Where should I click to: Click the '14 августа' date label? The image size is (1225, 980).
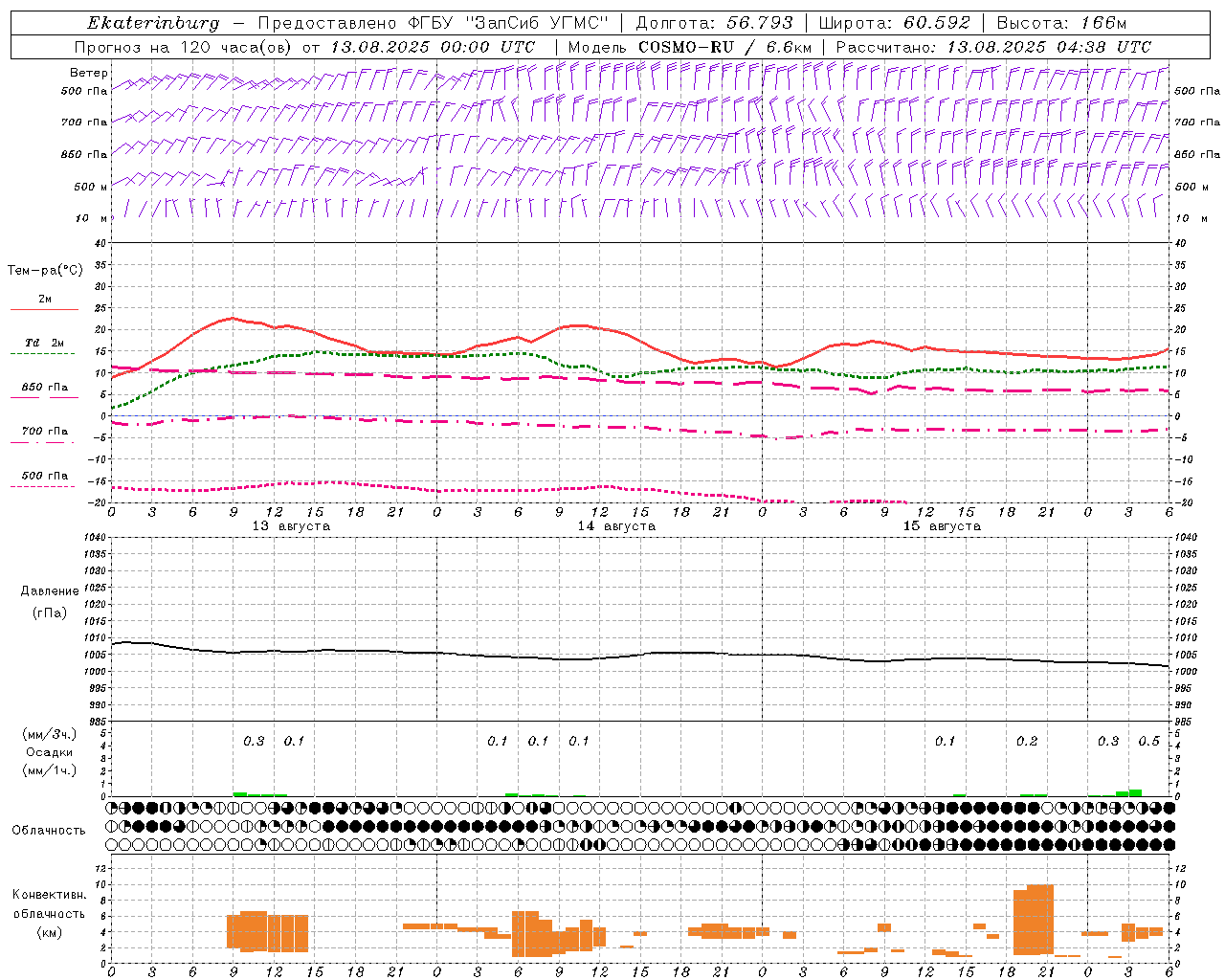point(616,526)
